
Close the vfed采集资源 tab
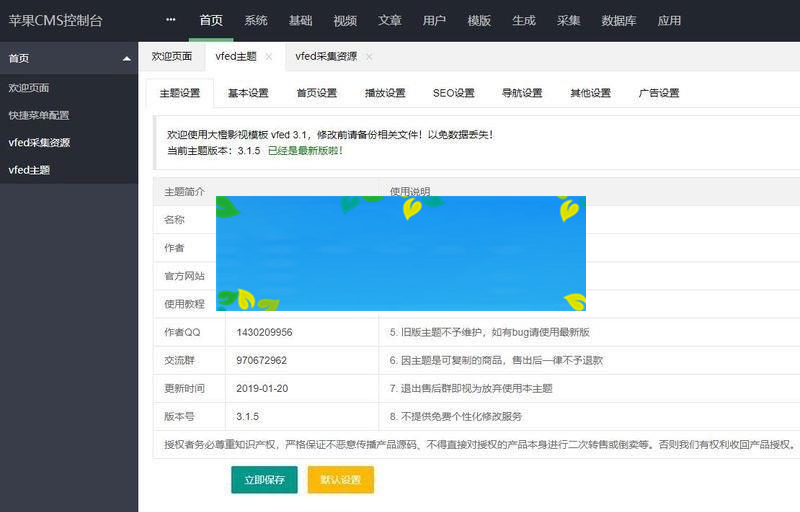pos(369,57)
